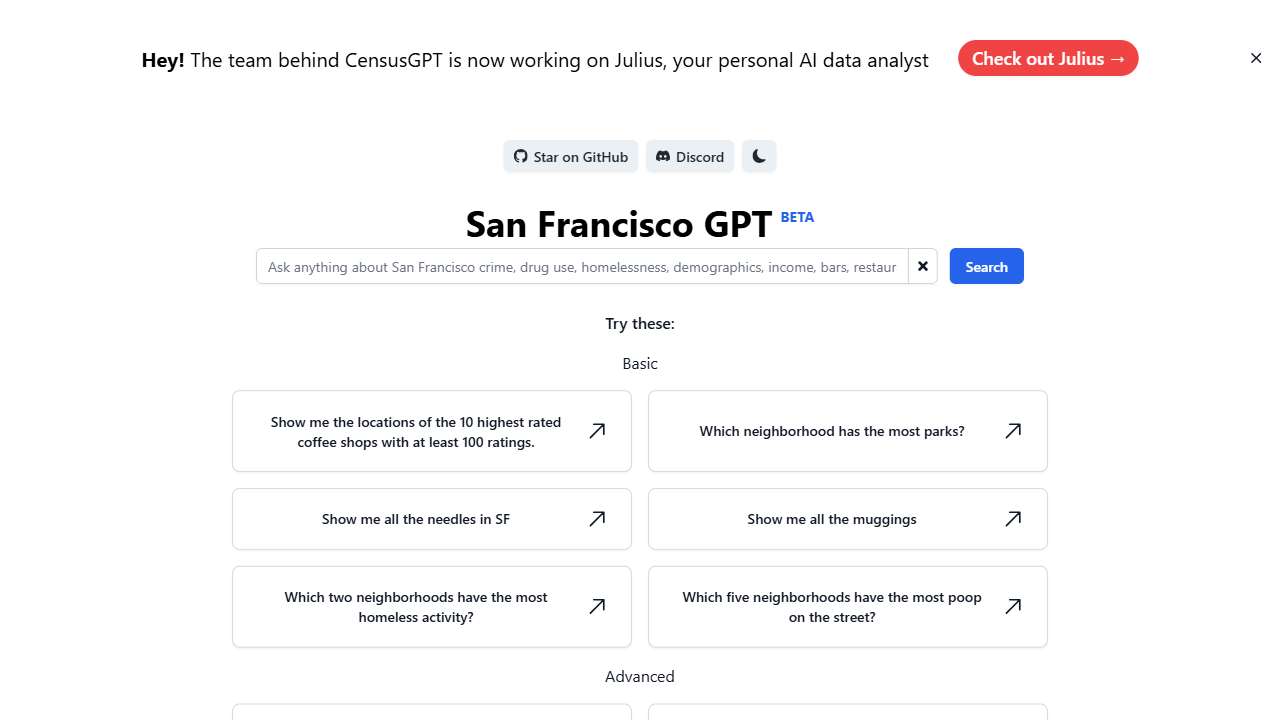The width and height of the screenshot is (1280, 720).
Task: Click the arrow on the muggings suggestion
Action: pos(1012,519)
